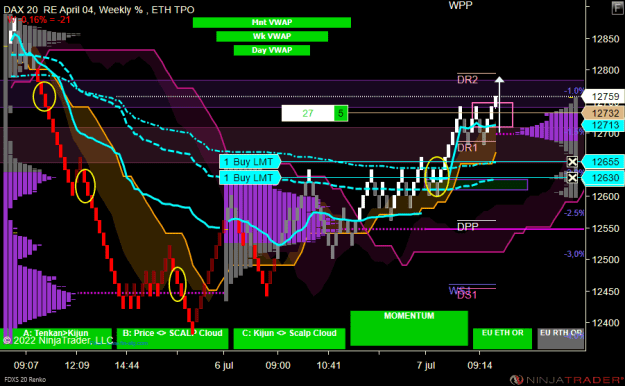Screen dimensions: 625x386
Task: Click the Mnt VWAP green label
Action: pos(272,22)
